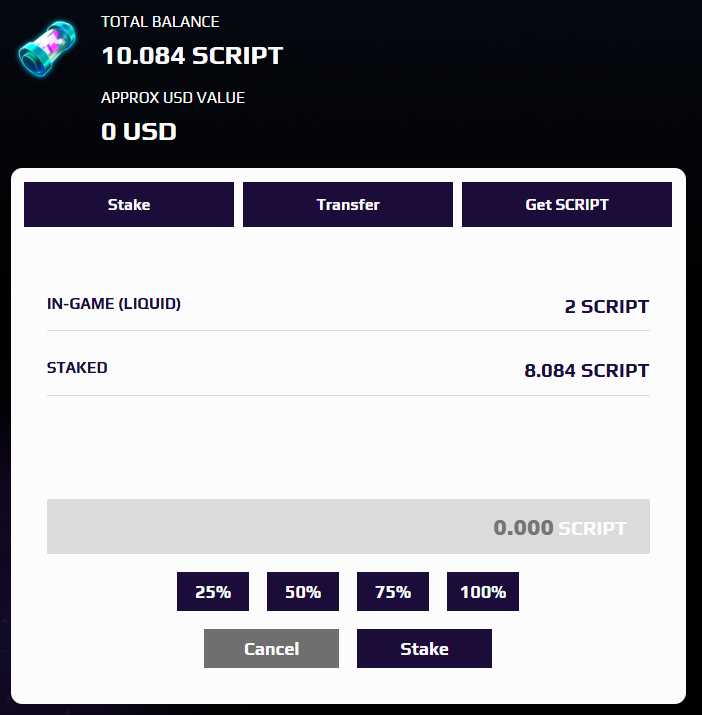Click the SCRIPT unit label in amount field
702x715 pixels.
[592, 528]
